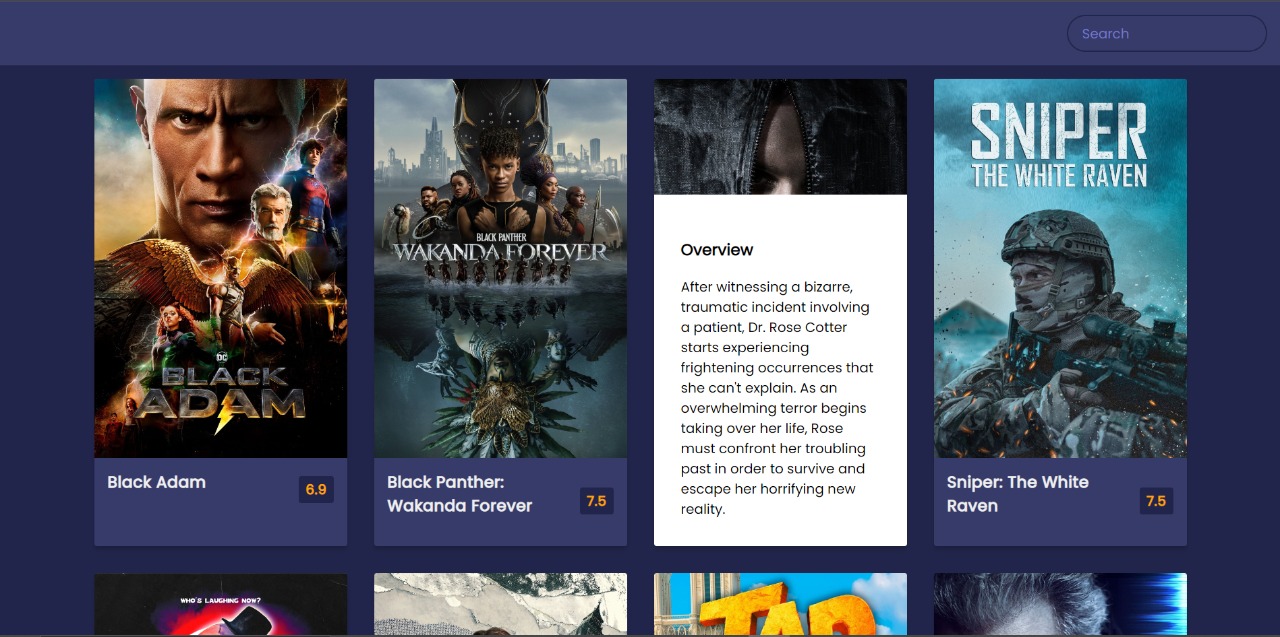
Task: Open the yellow cartoon lettering poster
Action: pos(781,604)
